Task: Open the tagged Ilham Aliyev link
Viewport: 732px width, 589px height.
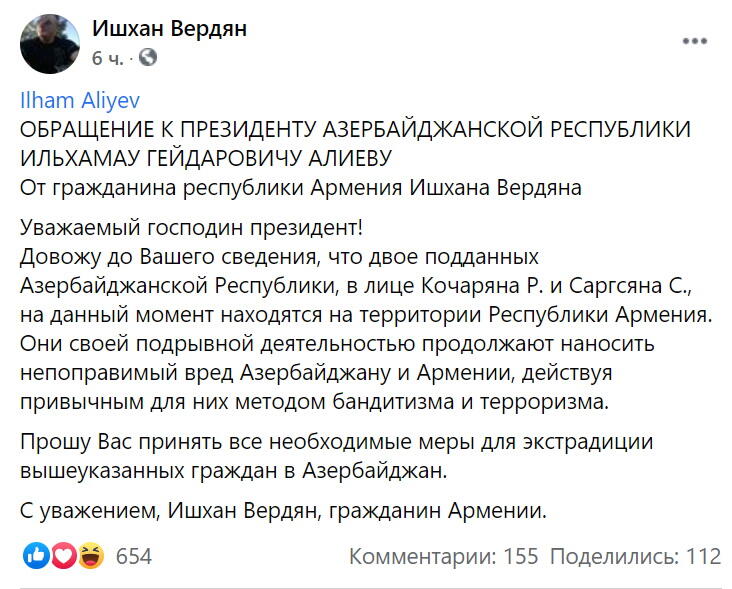Action: [x=65, y=101]
